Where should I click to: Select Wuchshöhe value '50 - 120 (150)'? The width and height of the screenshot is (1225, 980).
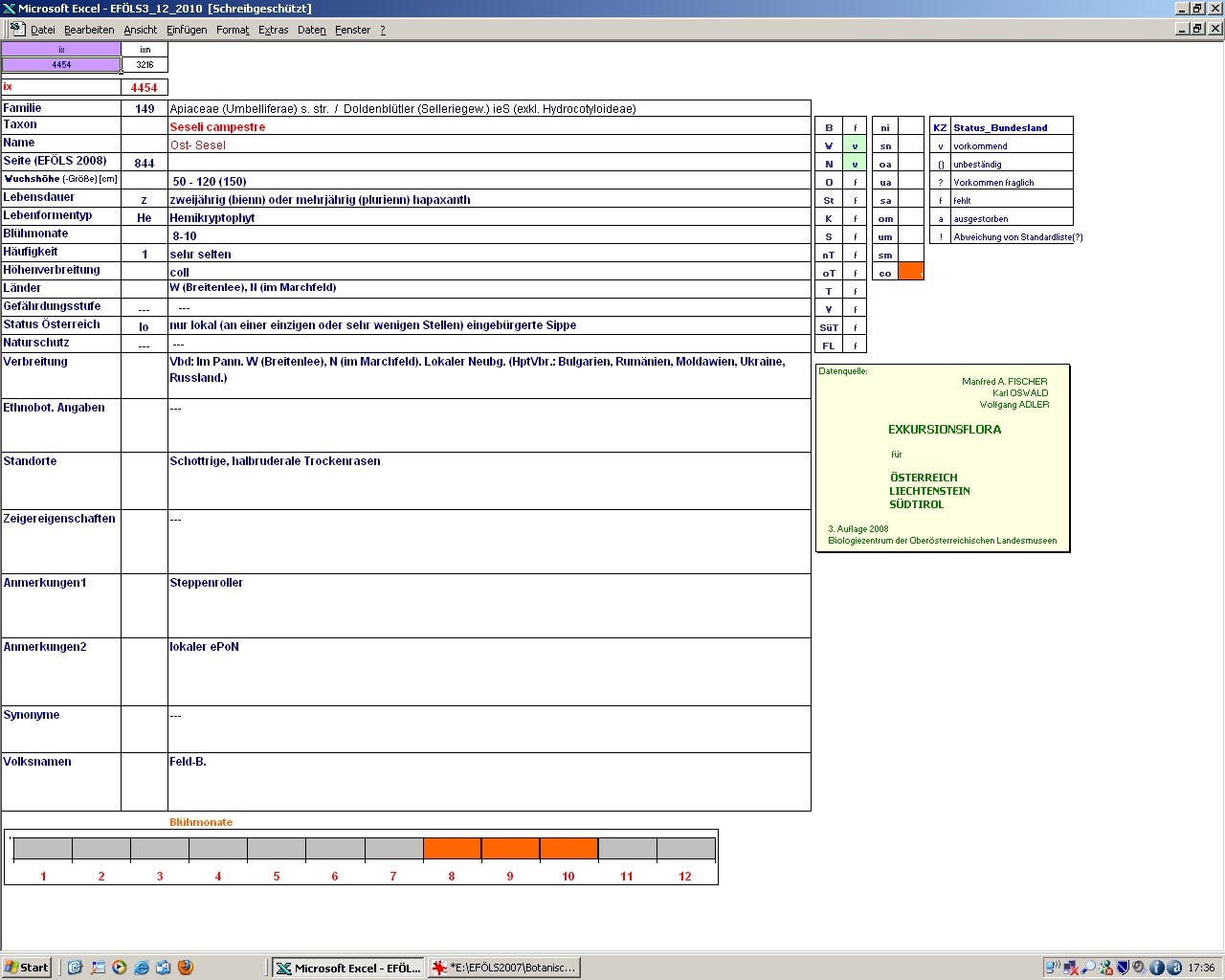click(489, 181)
